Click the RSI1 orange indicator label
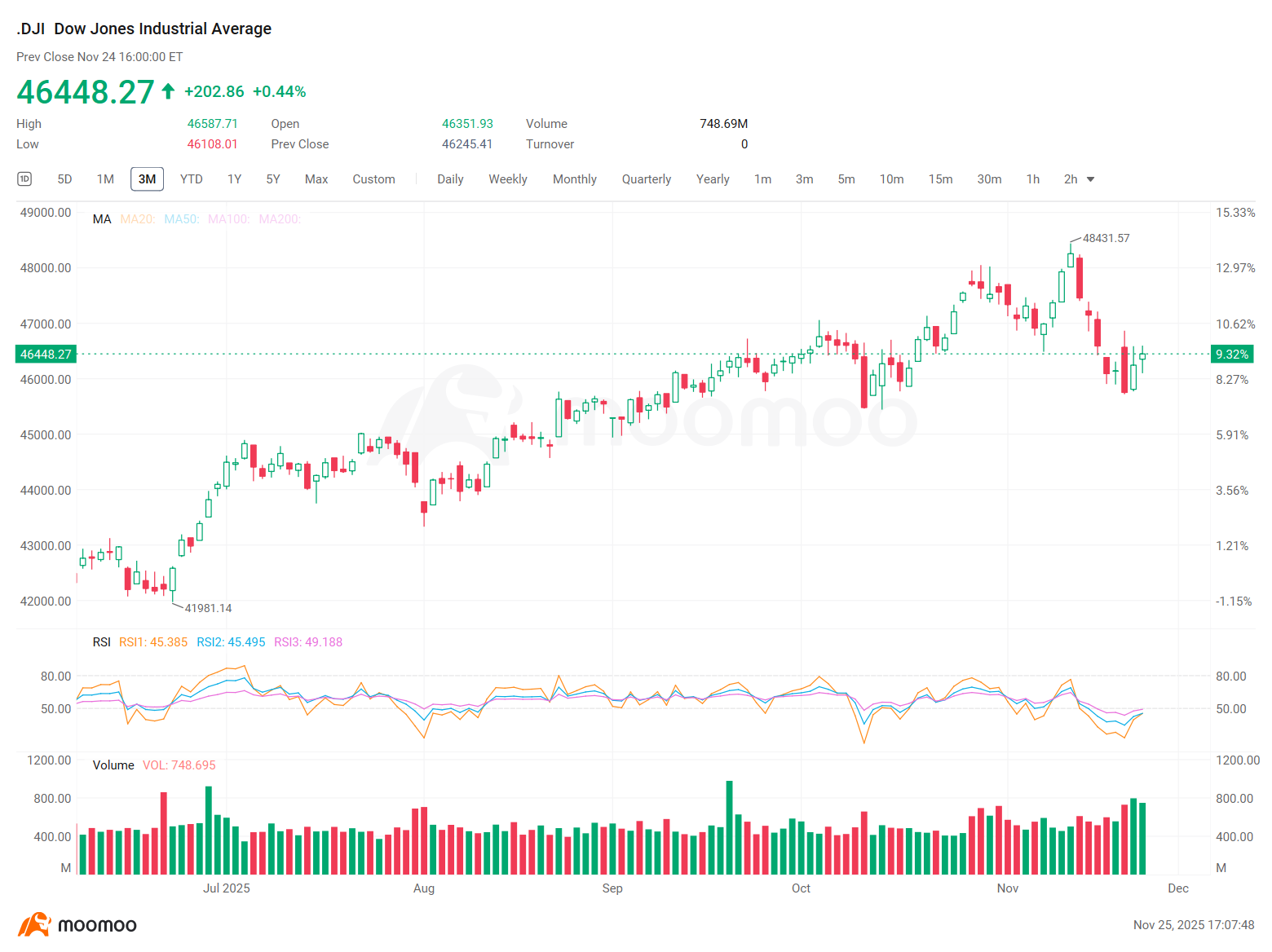The width and height of the screenshot is (1272, 952). [x=153, y=642]
